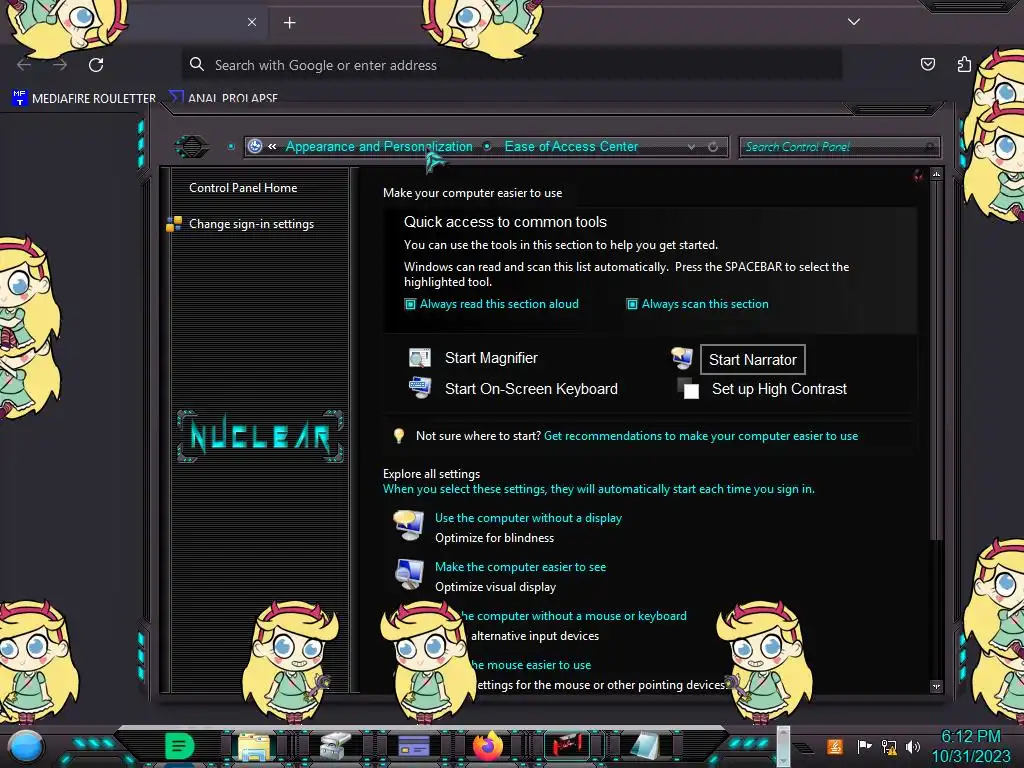Click the taskbar clock showing 6:12 PM
Viewport: 1024px width, 768px height.
coord(970,746)
